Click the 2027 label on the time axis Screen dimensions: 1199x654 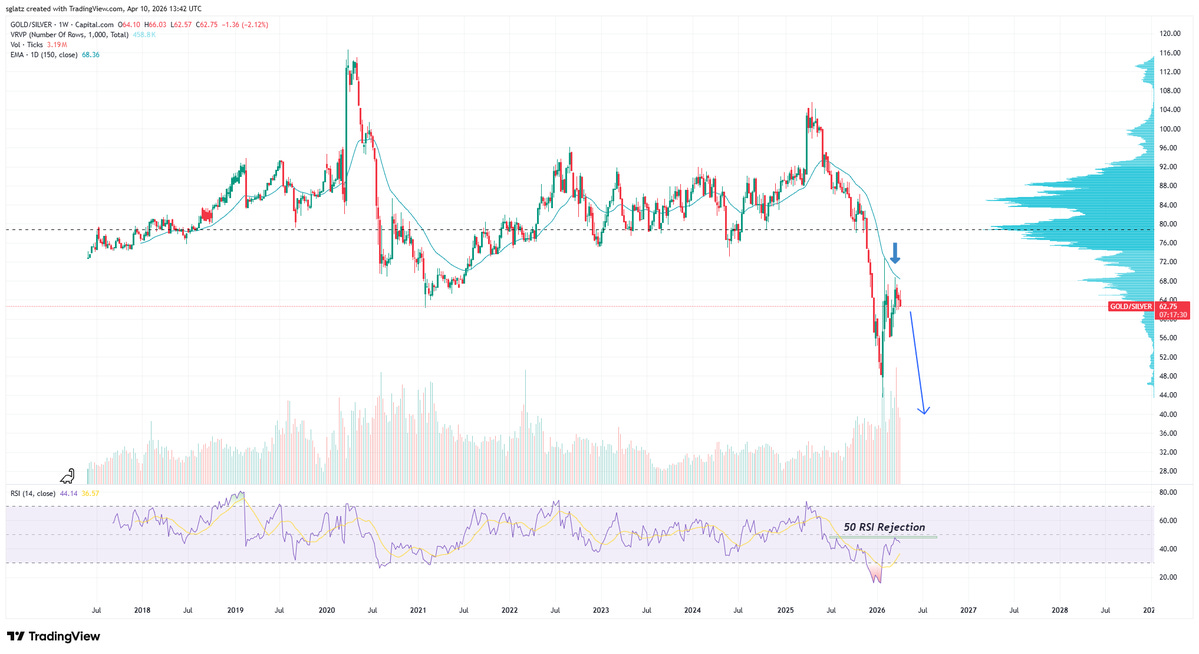(x=968, y=610)
